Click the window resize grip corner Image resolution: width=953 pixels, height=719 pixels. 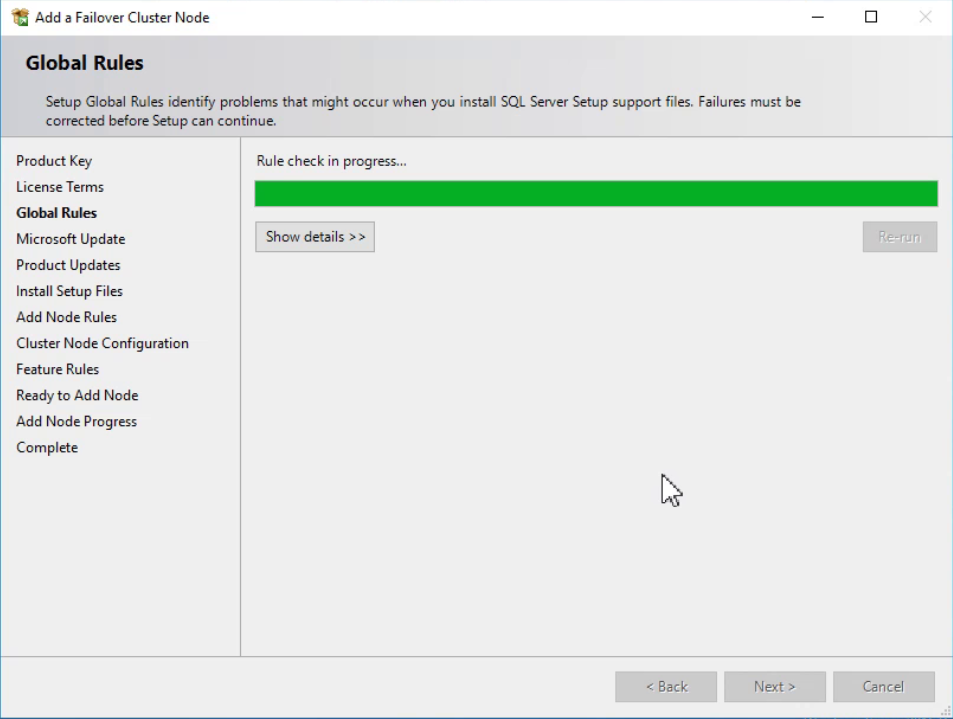pyautogui.click(x=946, y=711)
